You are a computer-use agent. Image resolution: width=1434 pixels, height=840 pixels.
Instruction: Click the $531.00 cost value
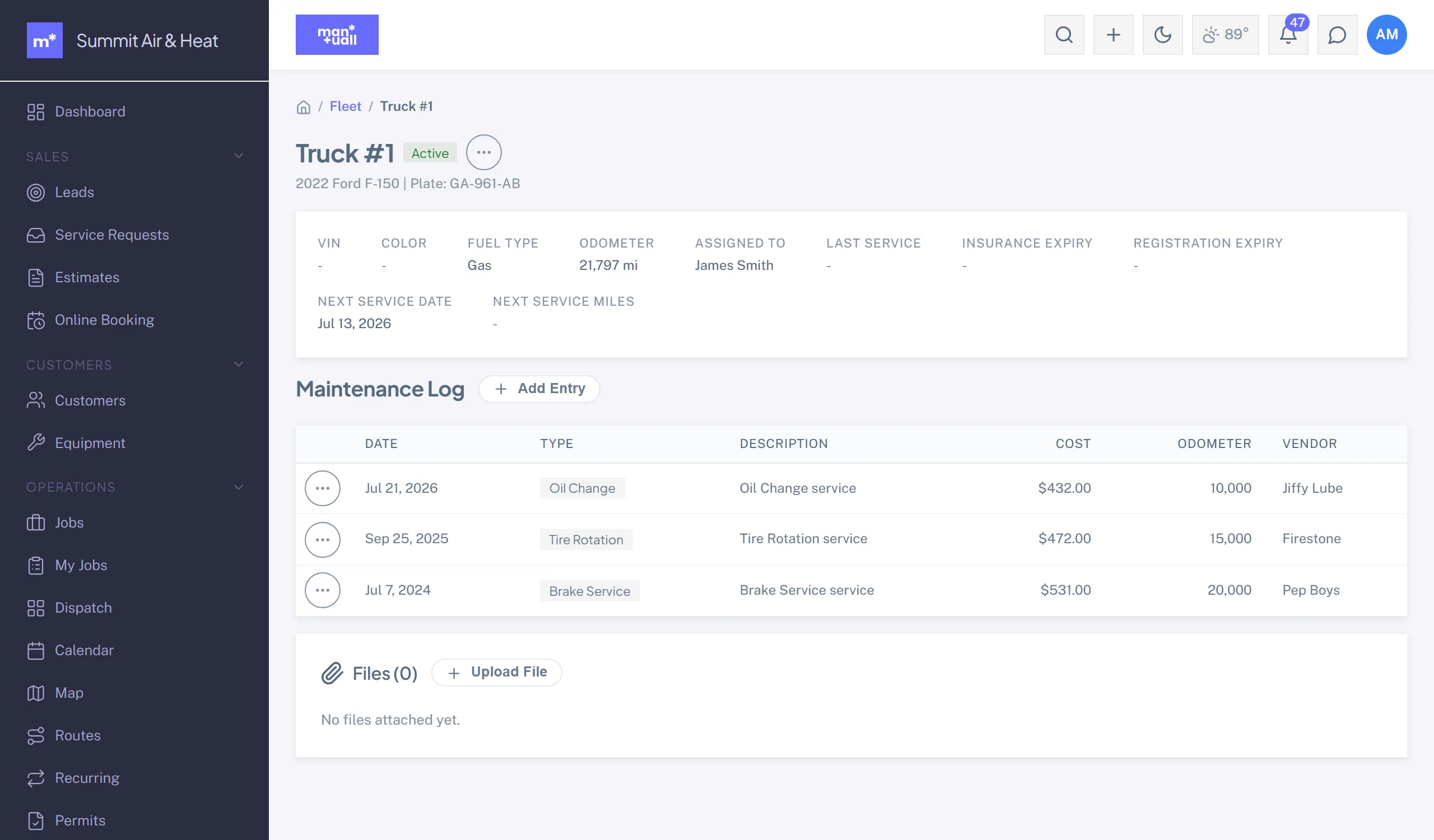tap(1065, 590)
